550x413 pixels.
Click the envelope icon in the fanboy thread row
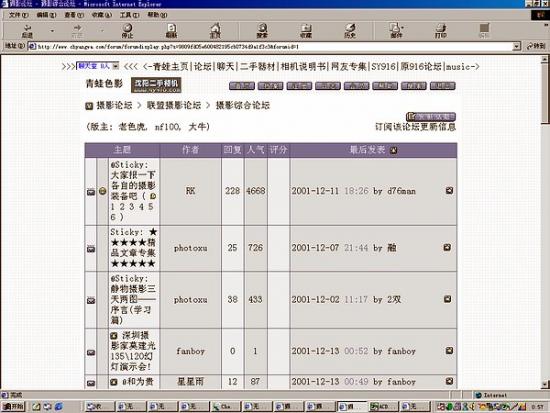coord(91,352)
